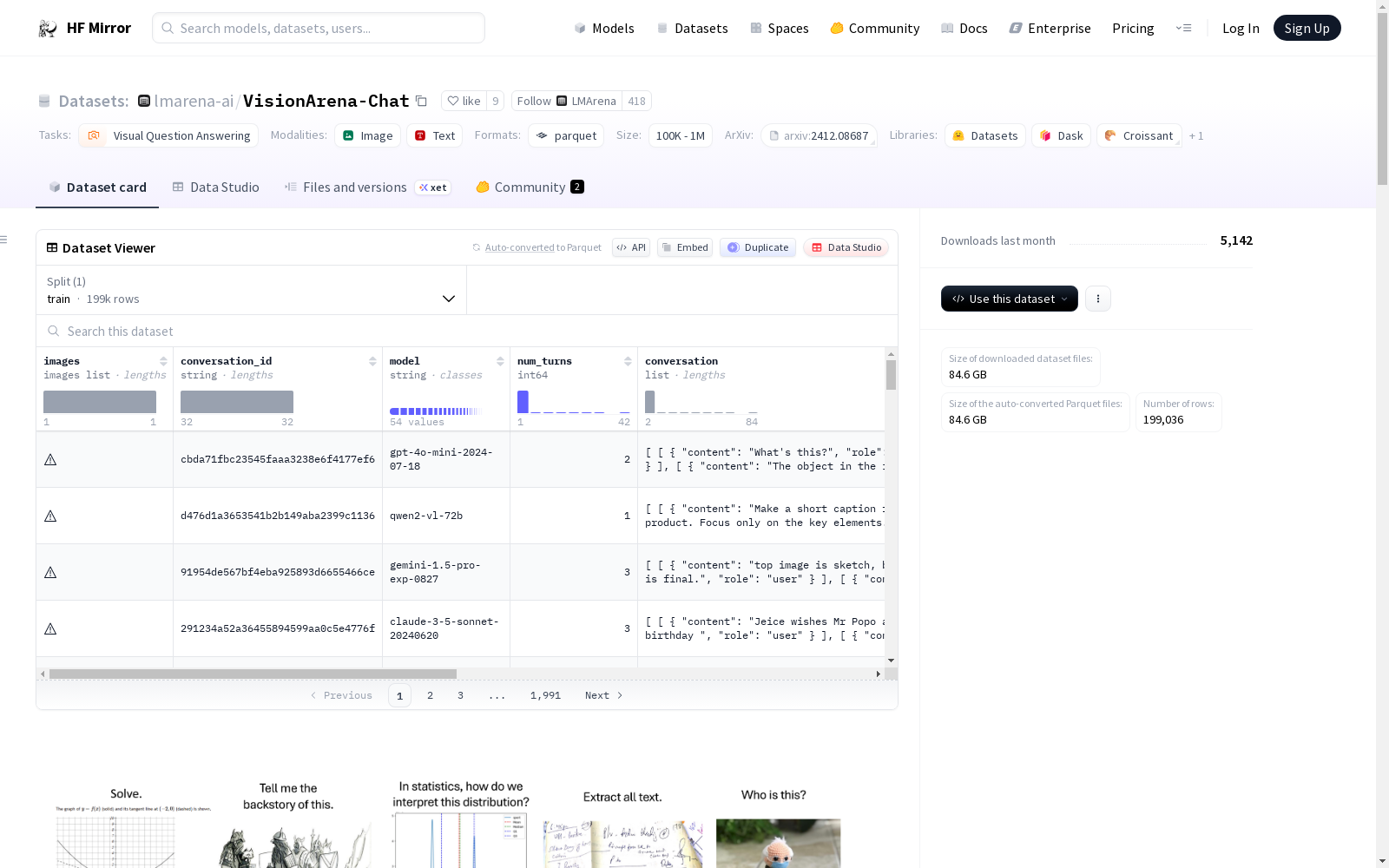This screenshot has width=1389, height=868.
Task: Click the HF Mirror logo icon
Action: pos(48,29)
